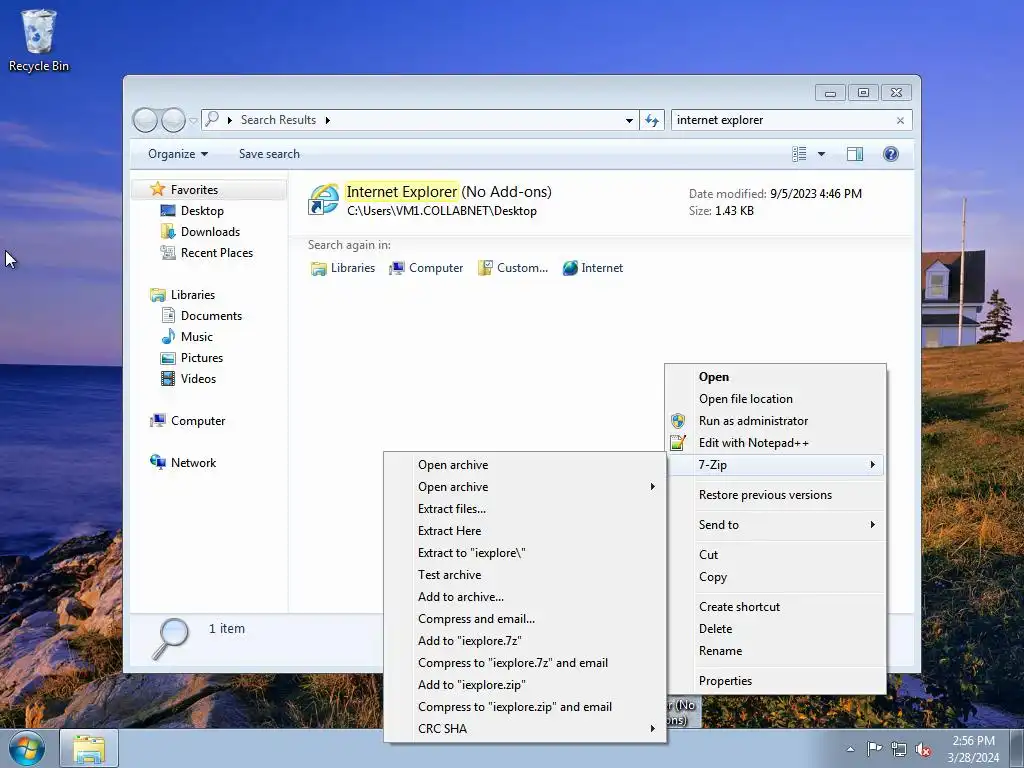This screenshot has width=1024, height=768.
Task: Open Recycle Bin on desktop
Action: pos(39,40)
